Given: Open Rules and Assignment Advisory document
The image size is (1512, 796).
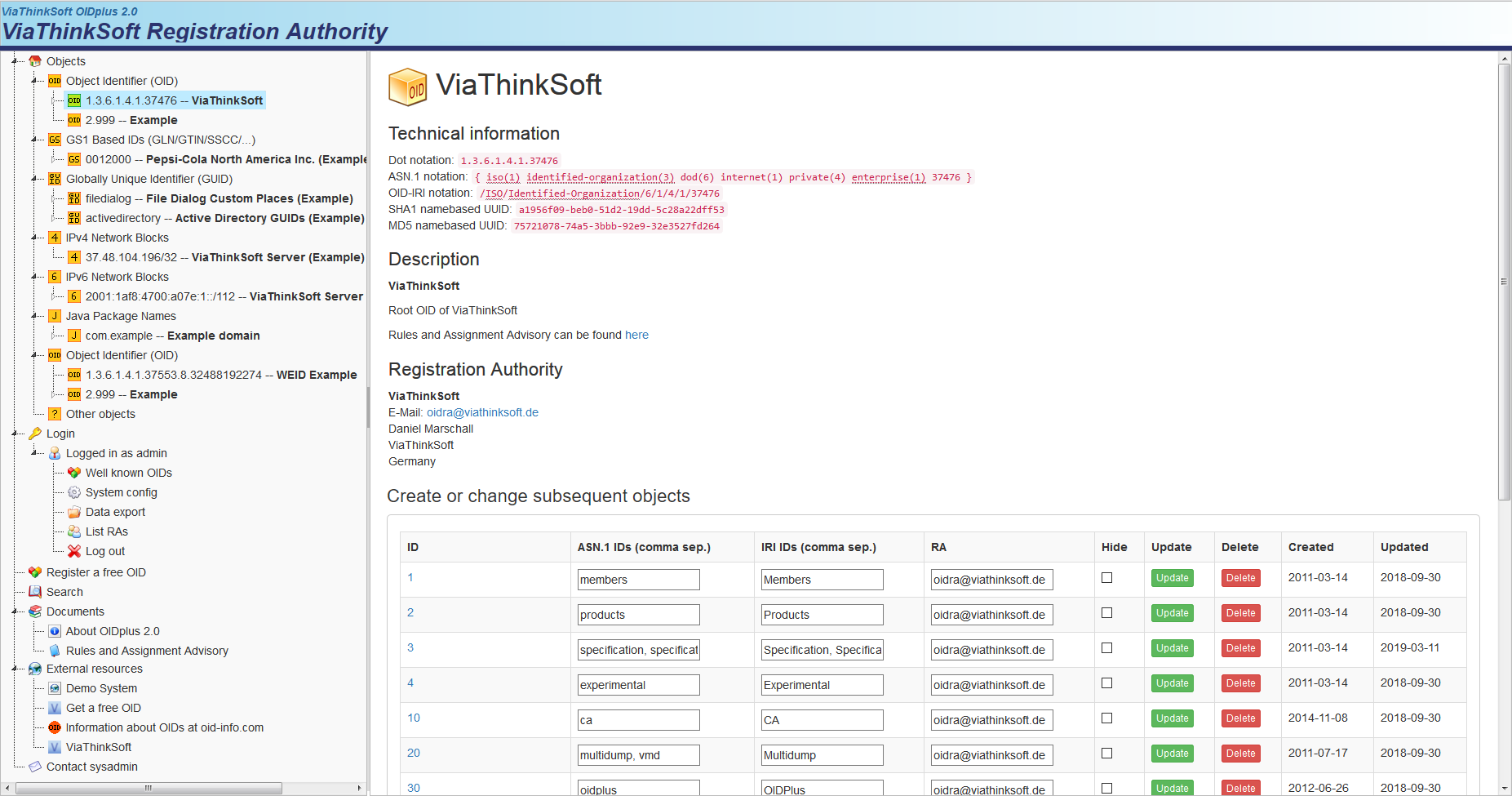Looking at the screenshot, I should pyautogui.click(x=147, y=651).
